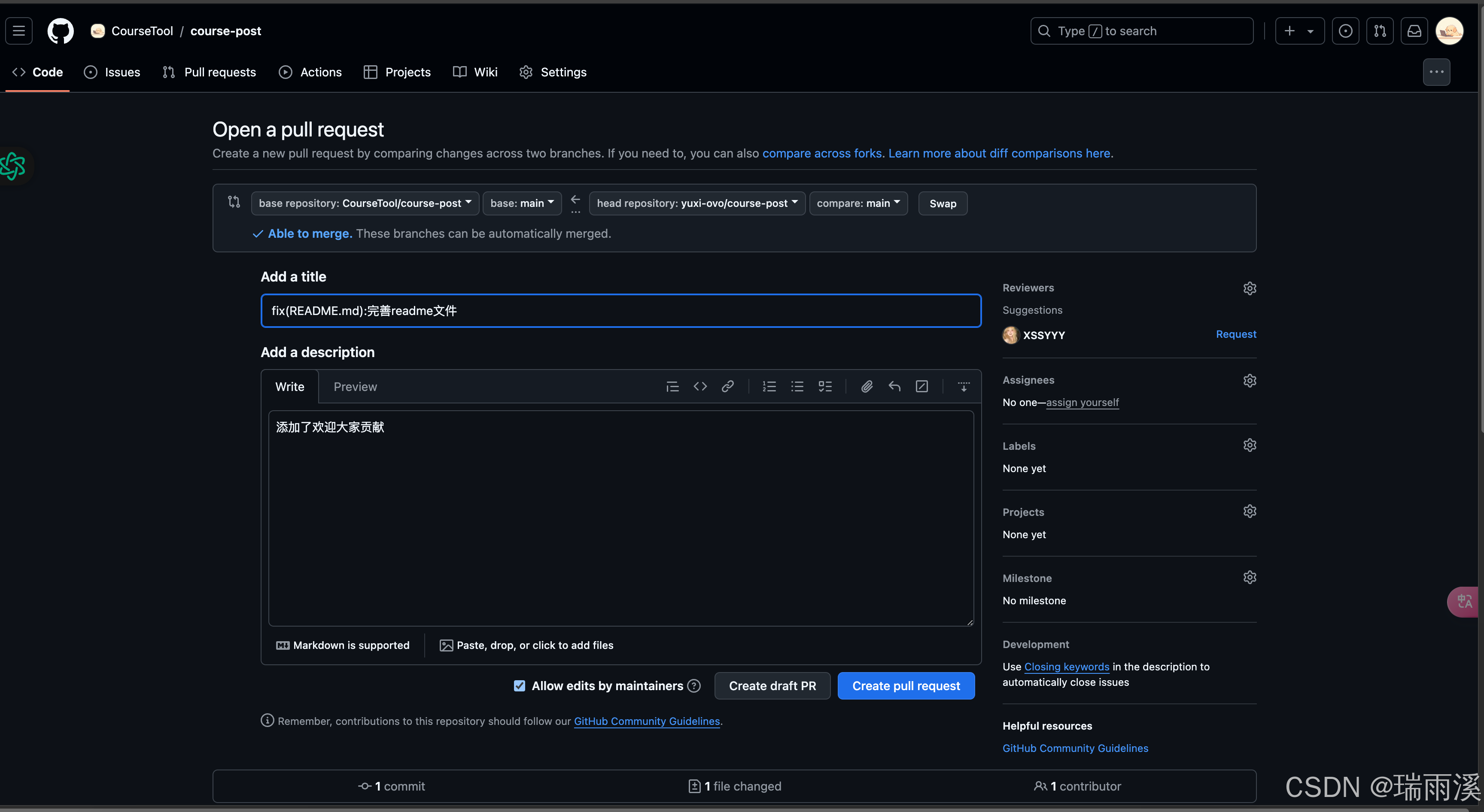Image resolution: width=1484 pixels, height=812 pixels.
Task: Request review from XSSYYY
Action: pyautogui.click(x=1236, y=335)
